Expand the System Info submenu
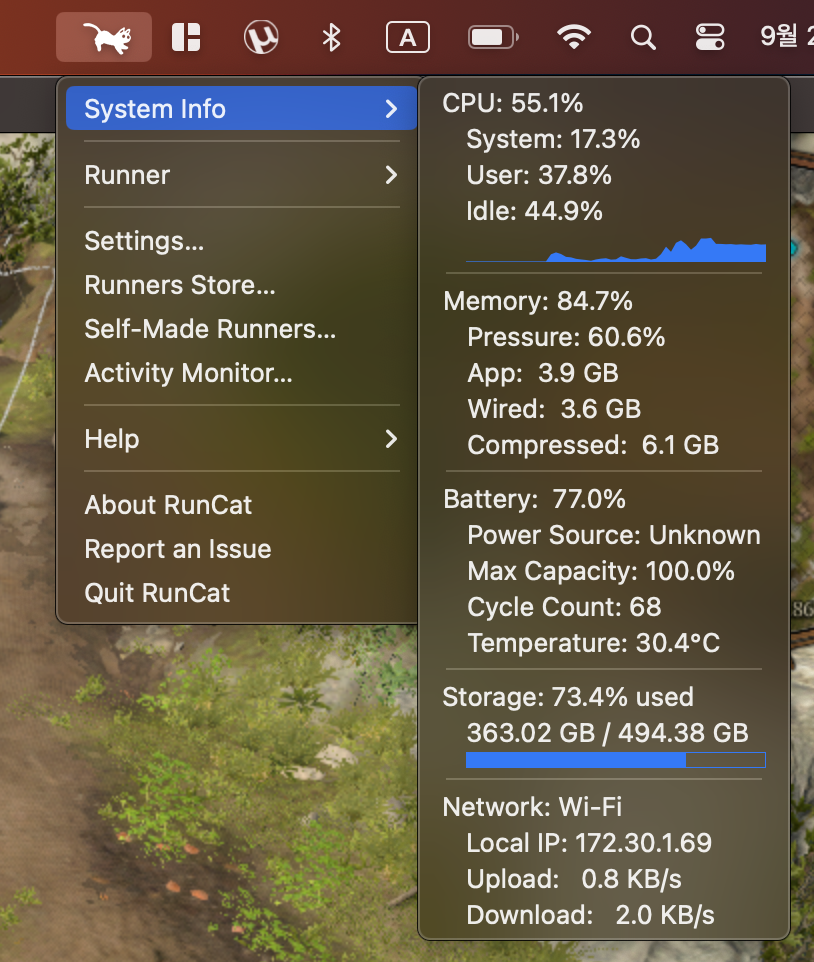Screen dimensions: 814x962 point(240,108)
